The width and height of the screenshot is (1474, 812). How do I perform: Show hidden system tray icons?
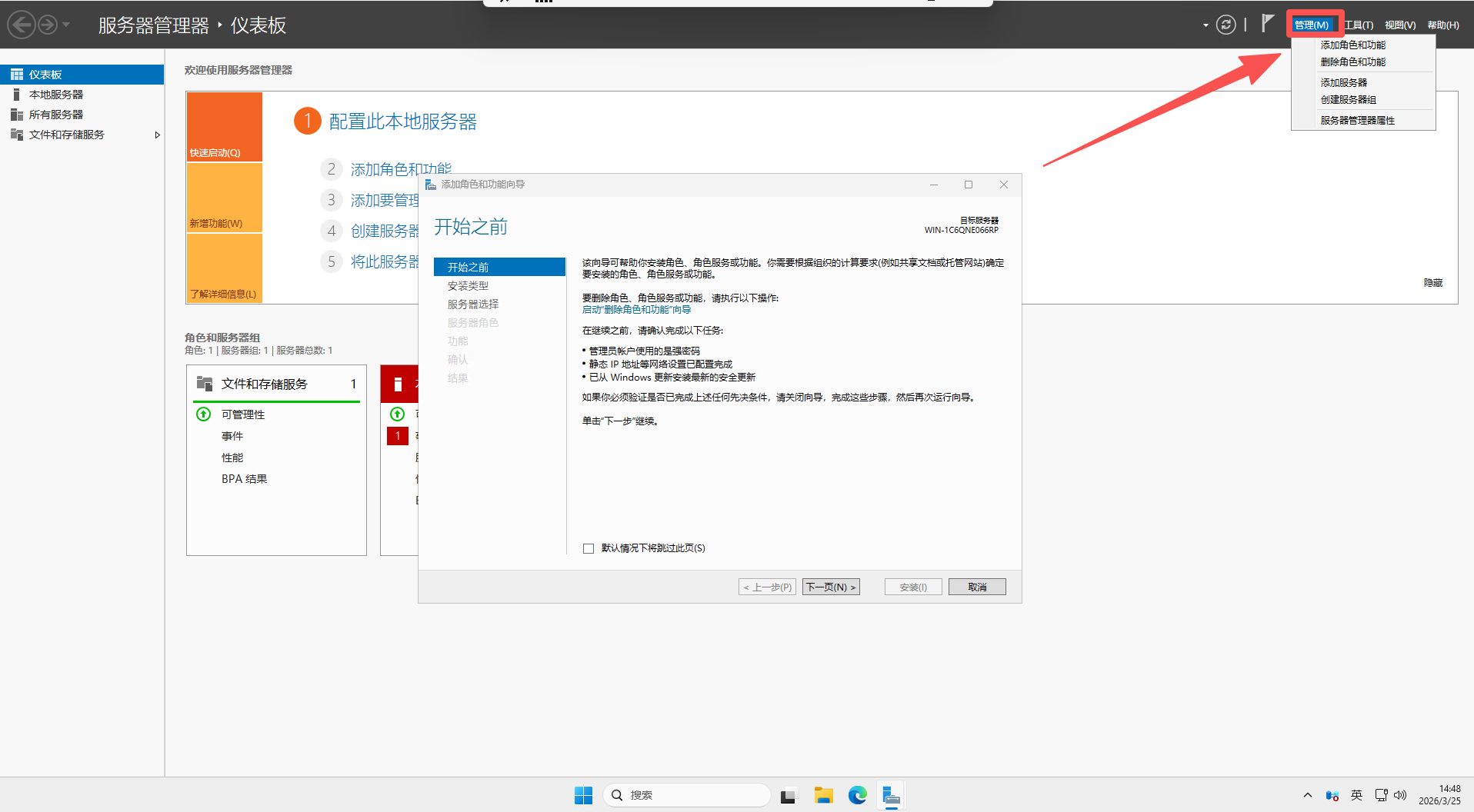pyautogui.click(x=1307, y=795)
